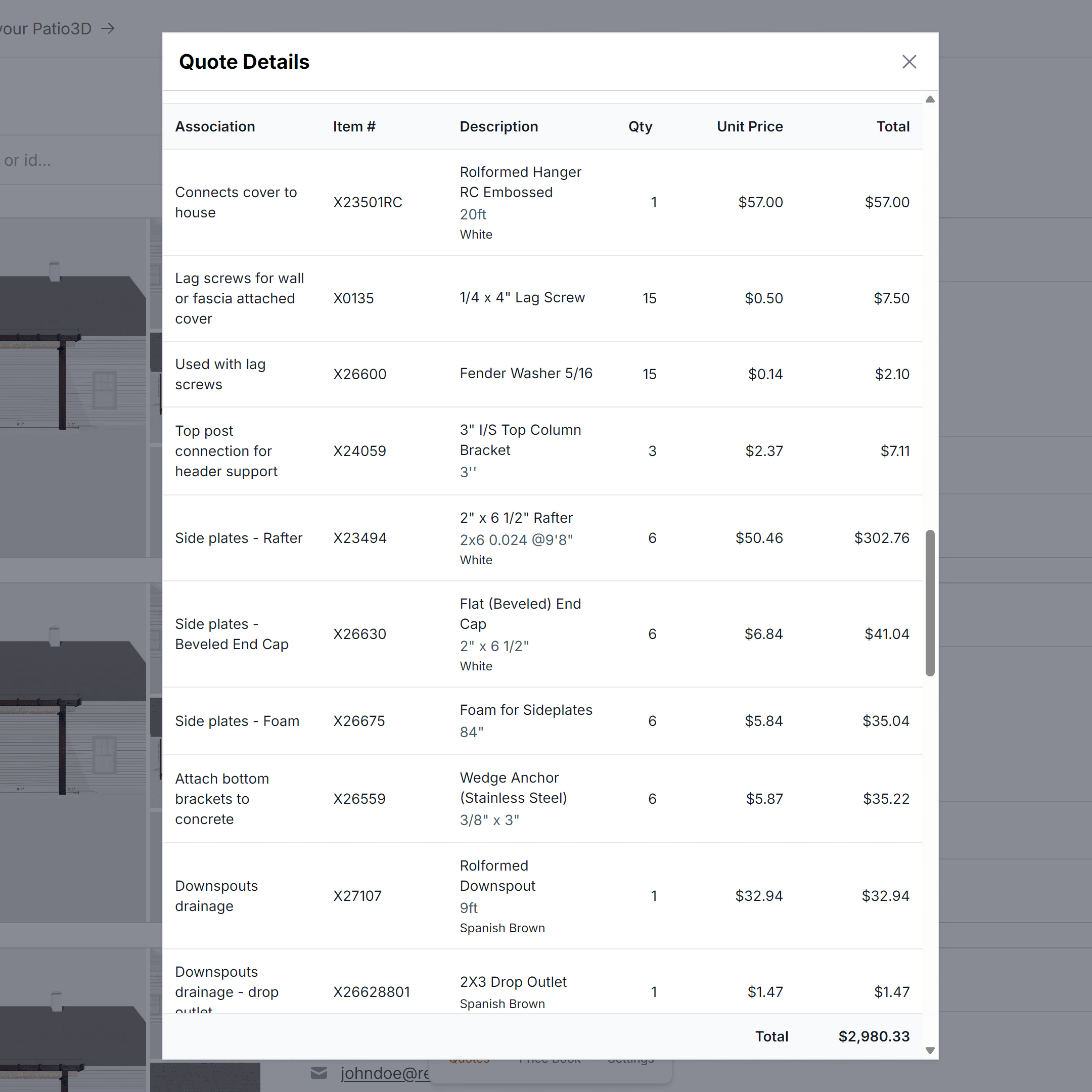Viewport: 1092px width, 1092px height.
Task: Select the Wedge Anchor item X26559
Action: point(359,799)
